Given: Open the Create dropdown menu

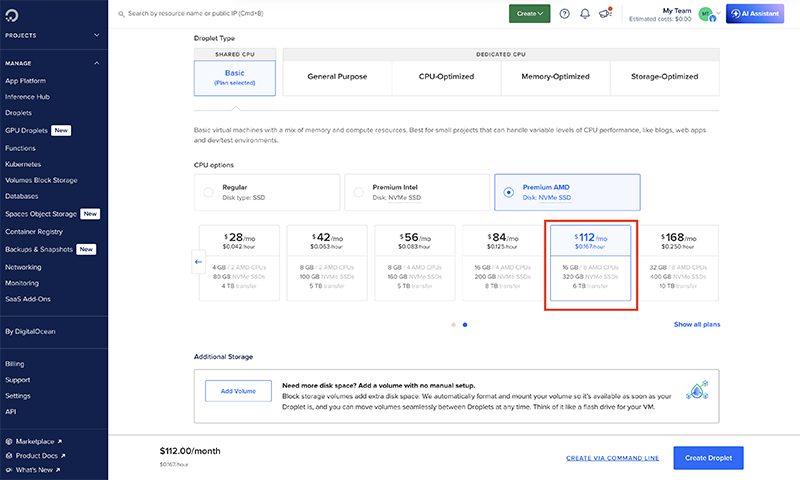Looking at the screenshot, I should 529,14.
